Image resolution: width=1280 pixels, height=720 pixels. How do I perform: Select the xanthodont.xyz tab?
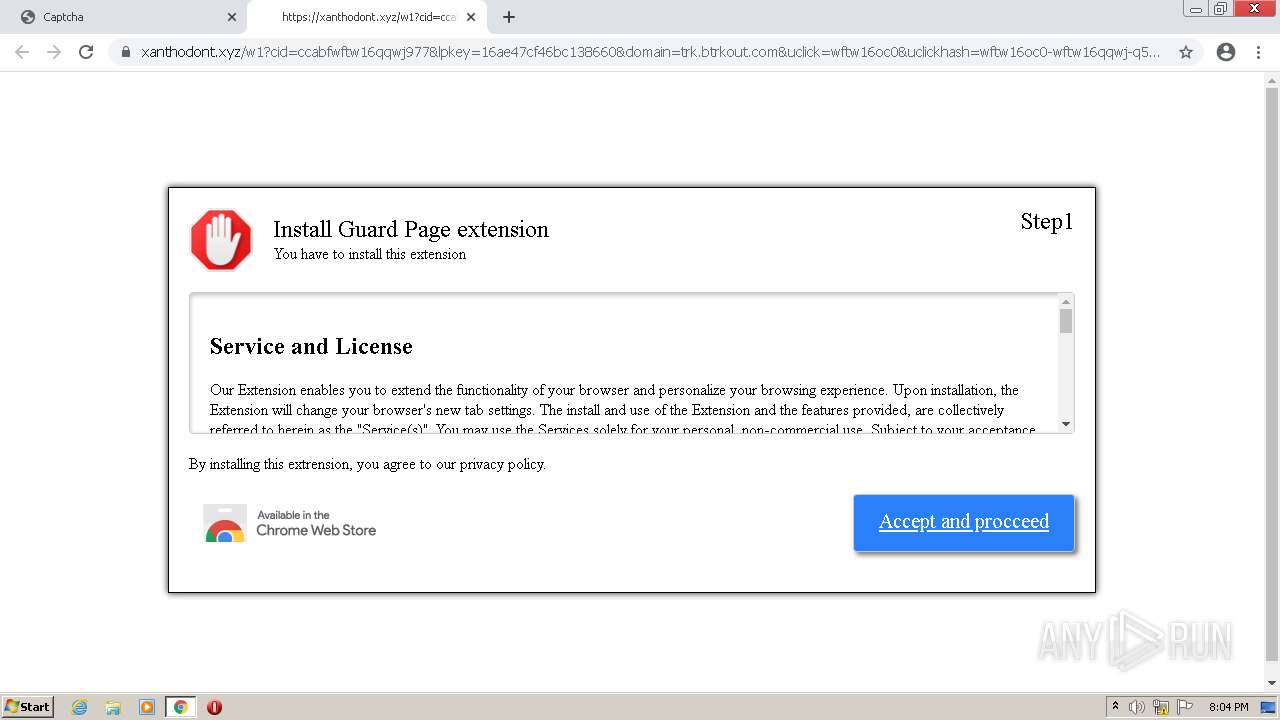(x=367, y=17)
